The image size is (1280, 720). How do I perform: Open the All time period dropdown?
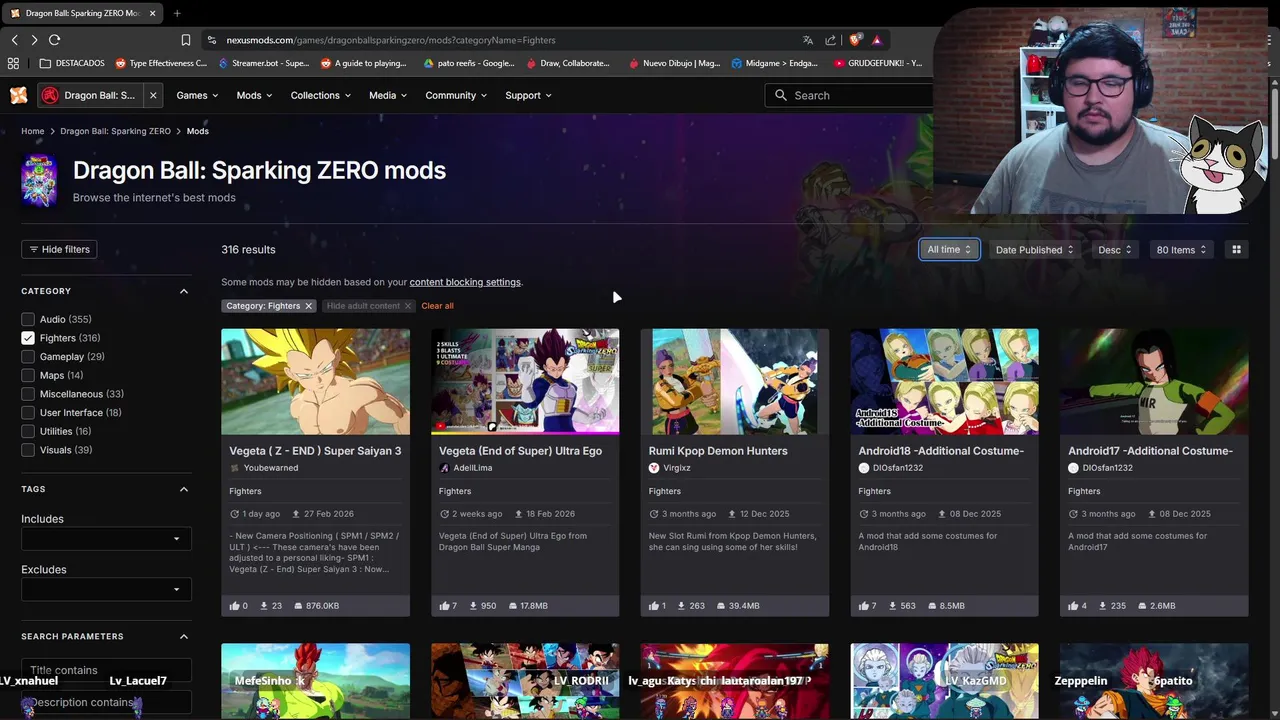coord(949,250)
